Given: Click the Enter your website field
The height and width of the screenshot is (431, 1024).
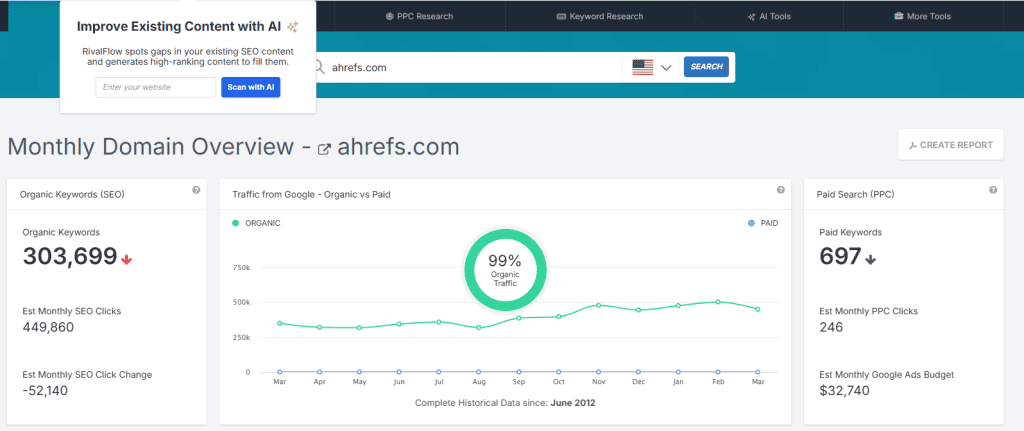Looking at the screenshot, I should (155, 88).
